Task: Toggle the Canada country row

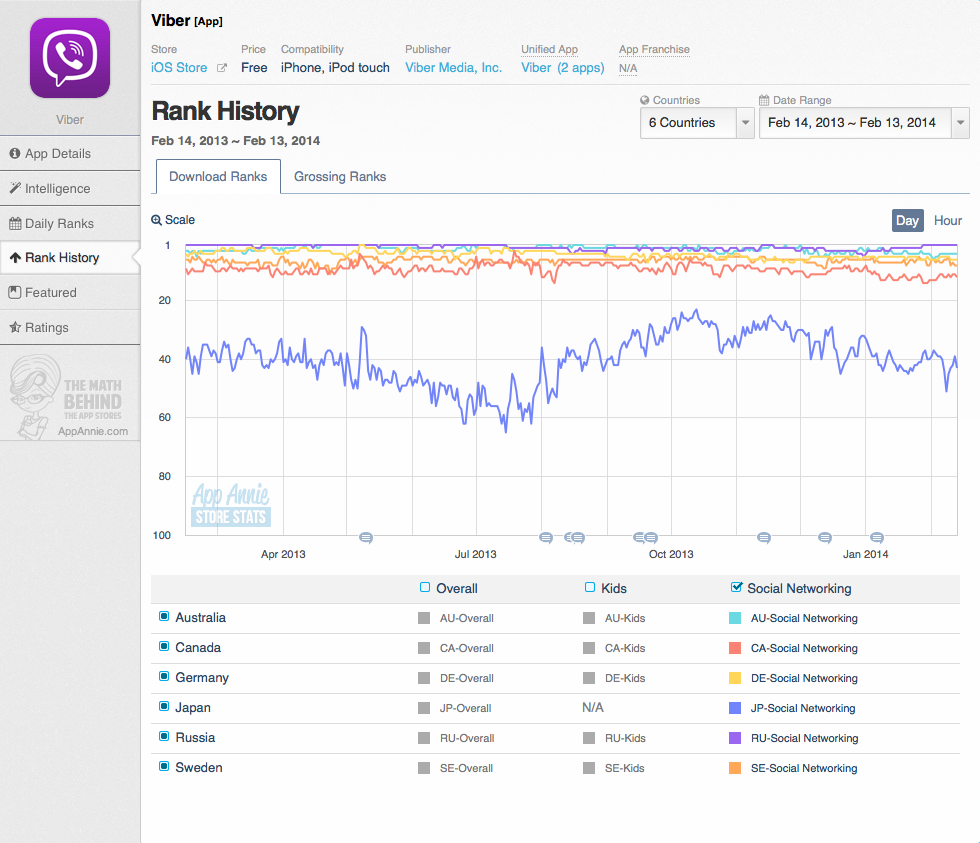Action: pos(164,647)
